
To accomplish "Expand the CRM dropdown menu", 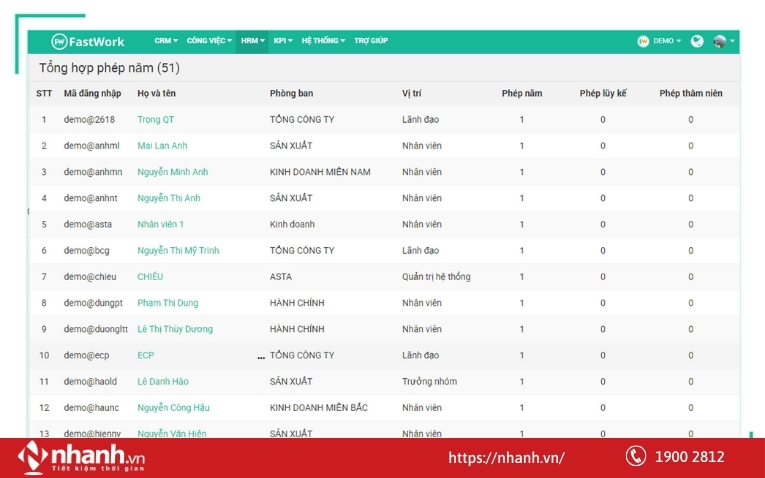I will 166,41.
